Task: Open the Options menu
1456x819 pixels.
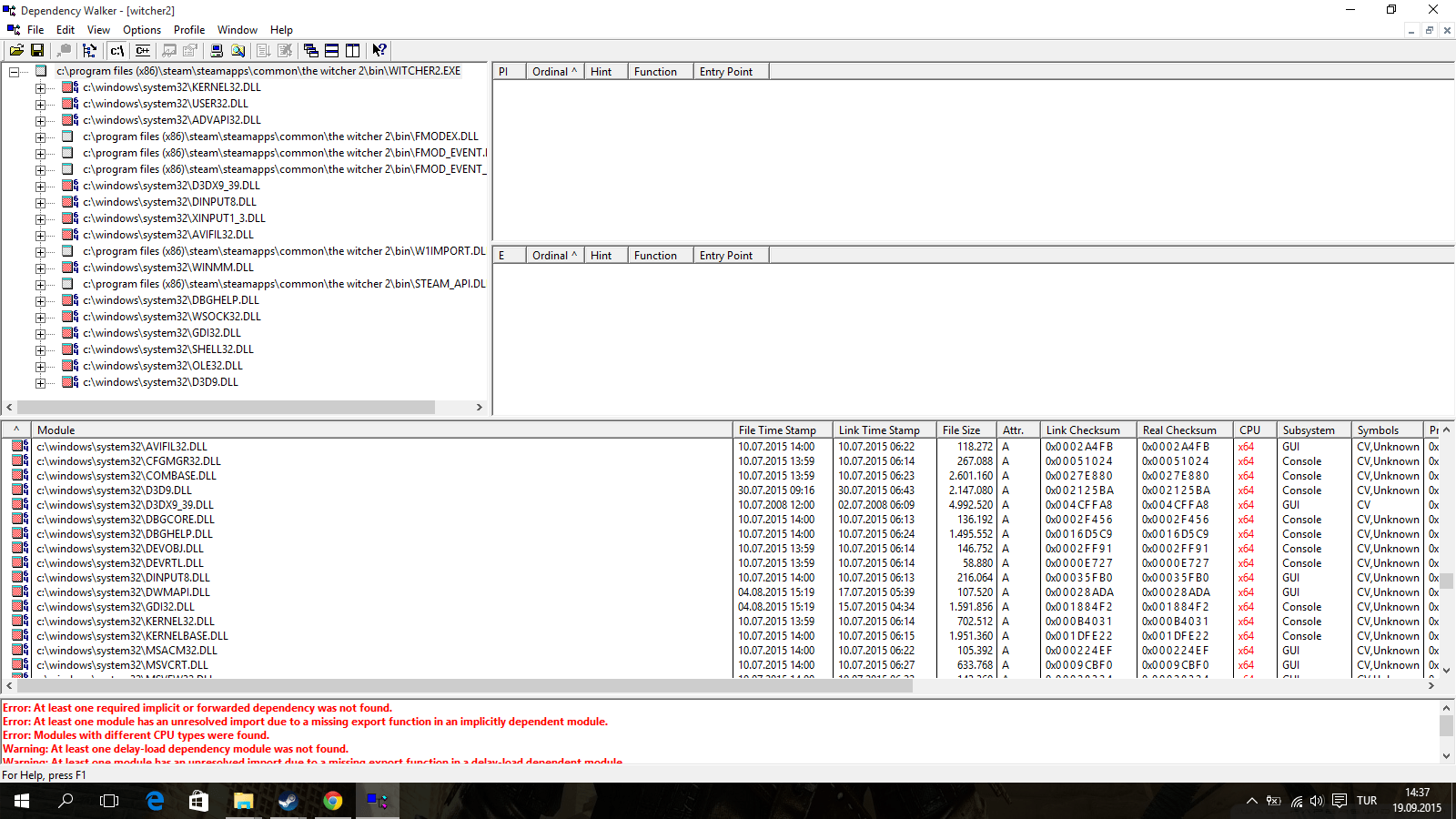Action: [x=142, y=30]
